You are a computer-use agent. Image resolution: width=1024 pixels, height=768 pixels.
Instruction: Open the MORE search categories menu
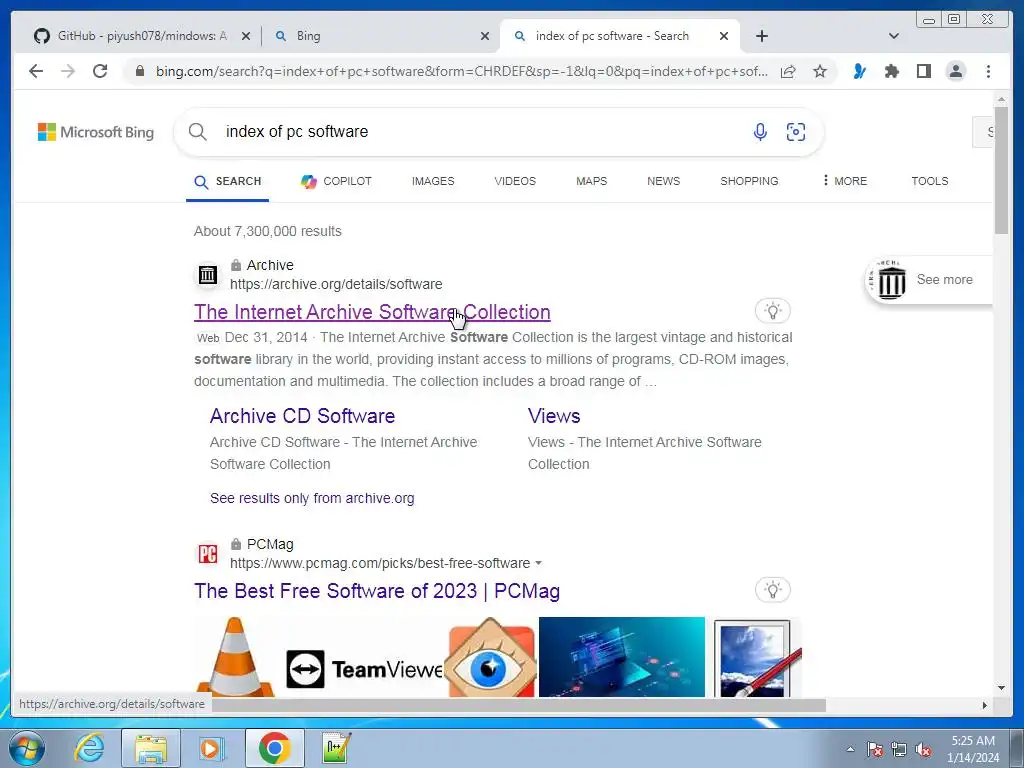(x=845, y=181)
